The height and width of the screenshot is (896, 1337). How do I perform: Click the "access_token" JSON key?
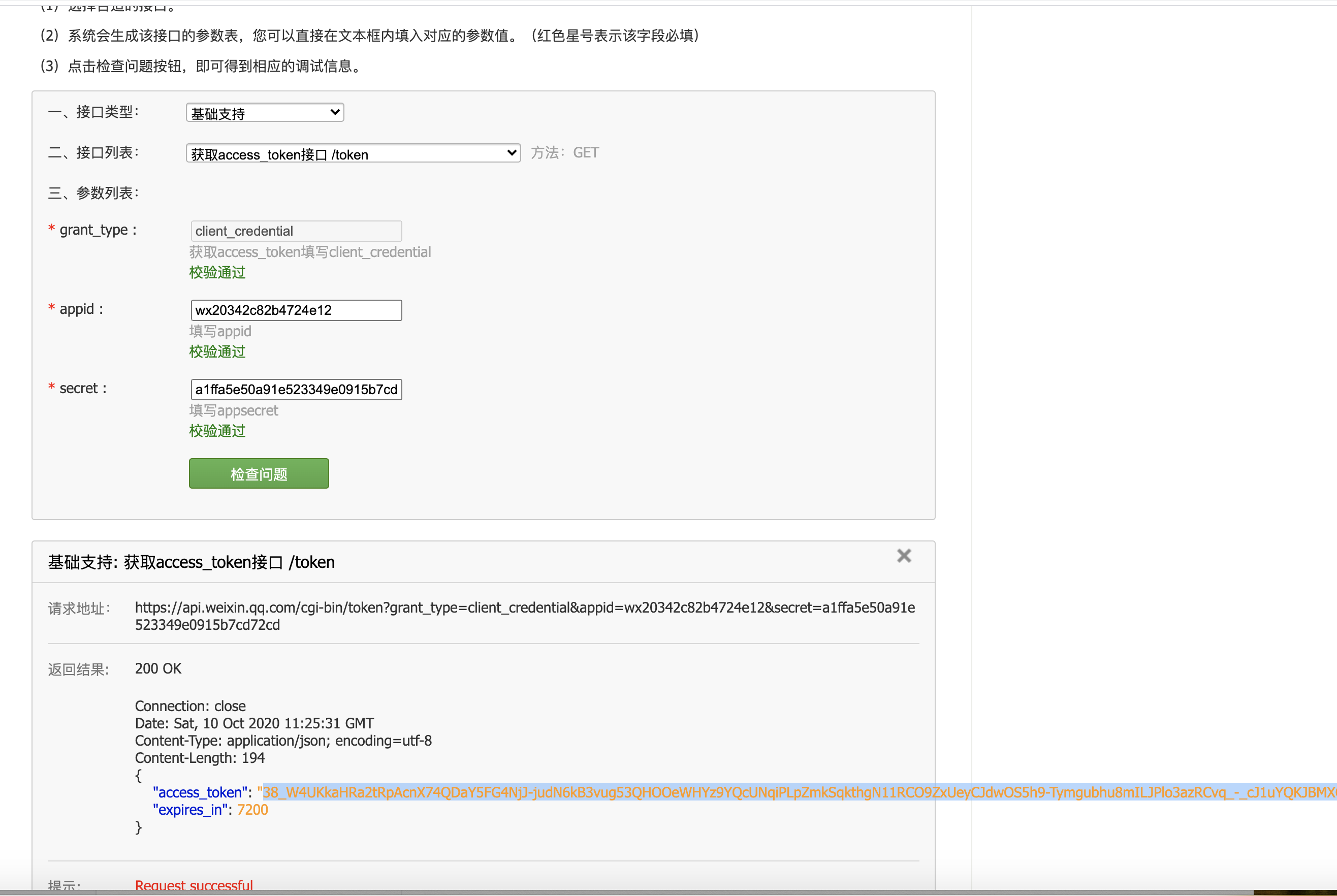click(x=200, y=792)
